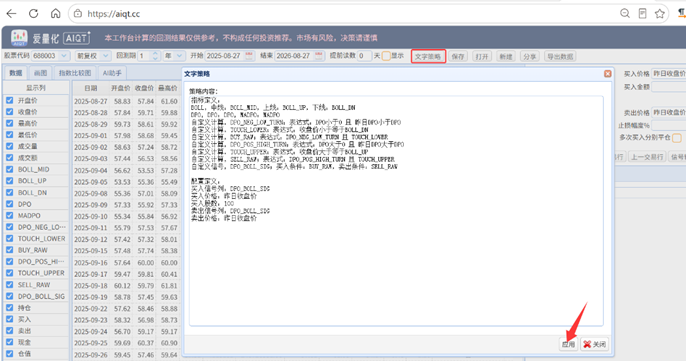
Task: Open the stock code 688003 dropdown
Action: pos(64,56)
